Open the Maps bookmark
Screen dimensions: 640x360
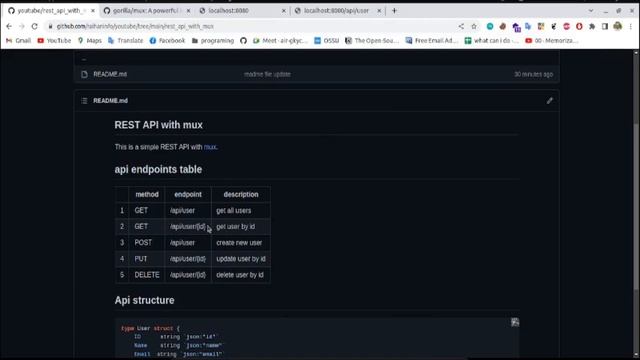click(89, 40)
